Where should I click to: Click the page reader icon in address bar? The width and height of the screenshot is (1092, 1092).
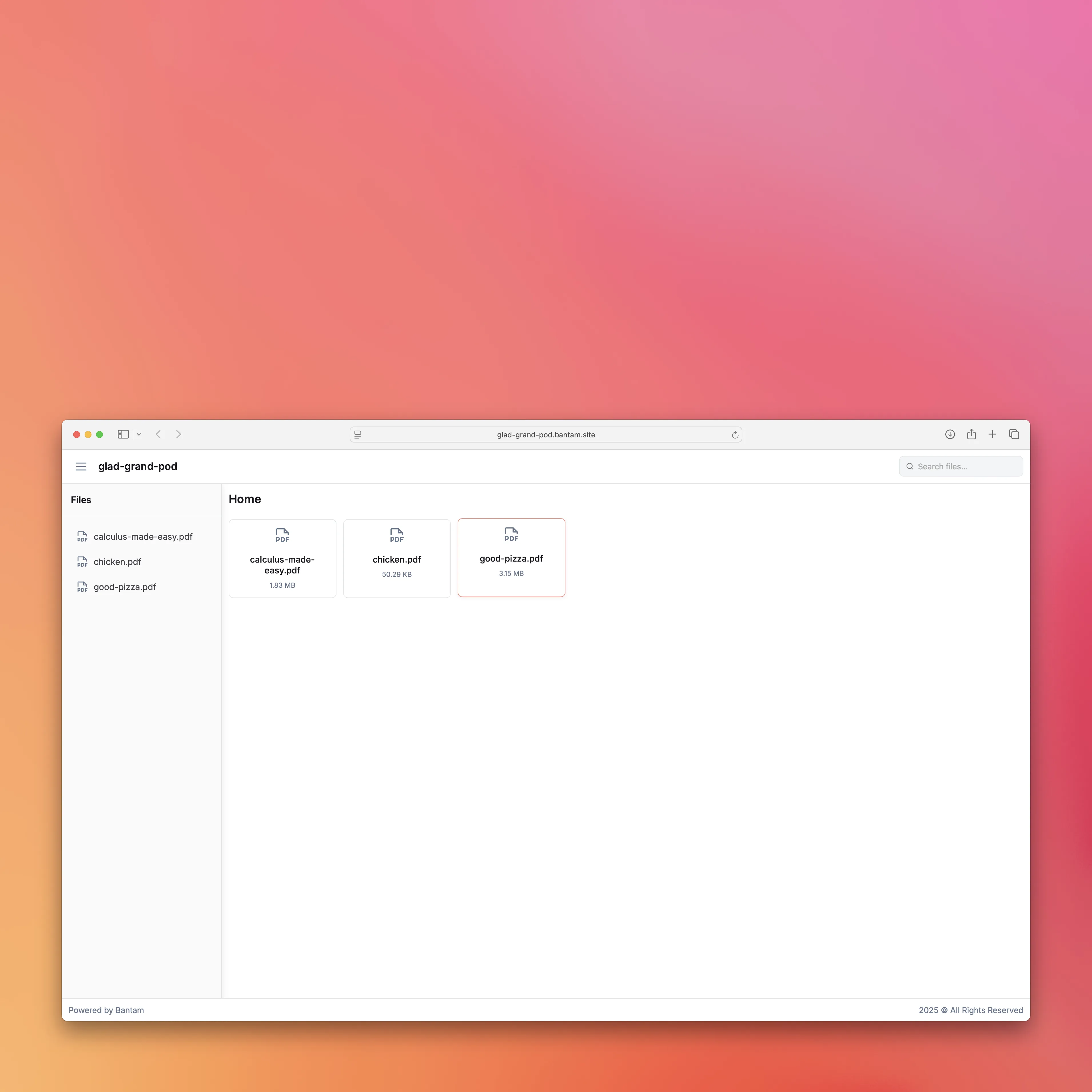[x=358, y=435]
